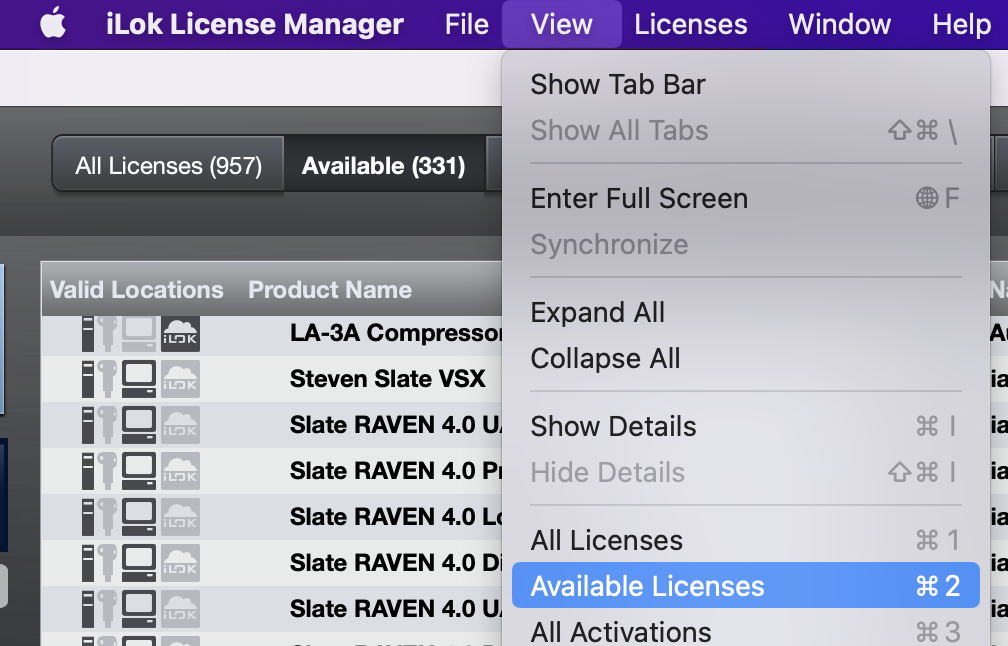
Task: Click the iLok key icon in LA-3A Compressor row
Action: (107, 334)
